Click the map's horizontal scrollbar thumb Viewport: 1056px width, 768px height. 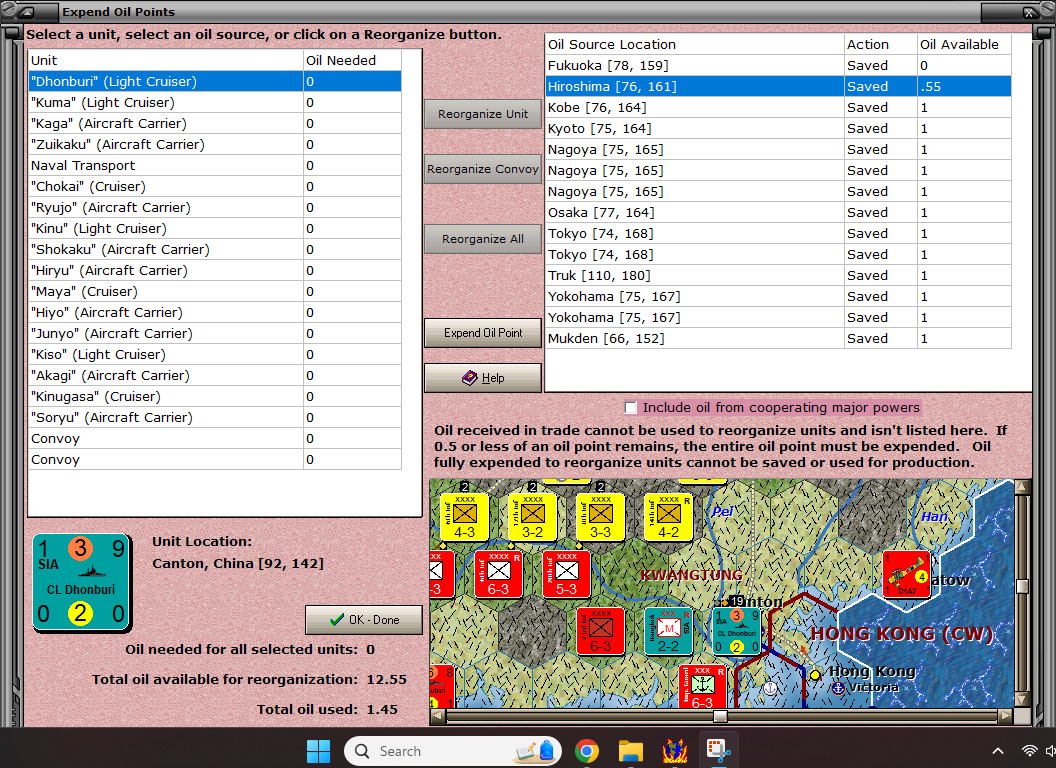721,716
